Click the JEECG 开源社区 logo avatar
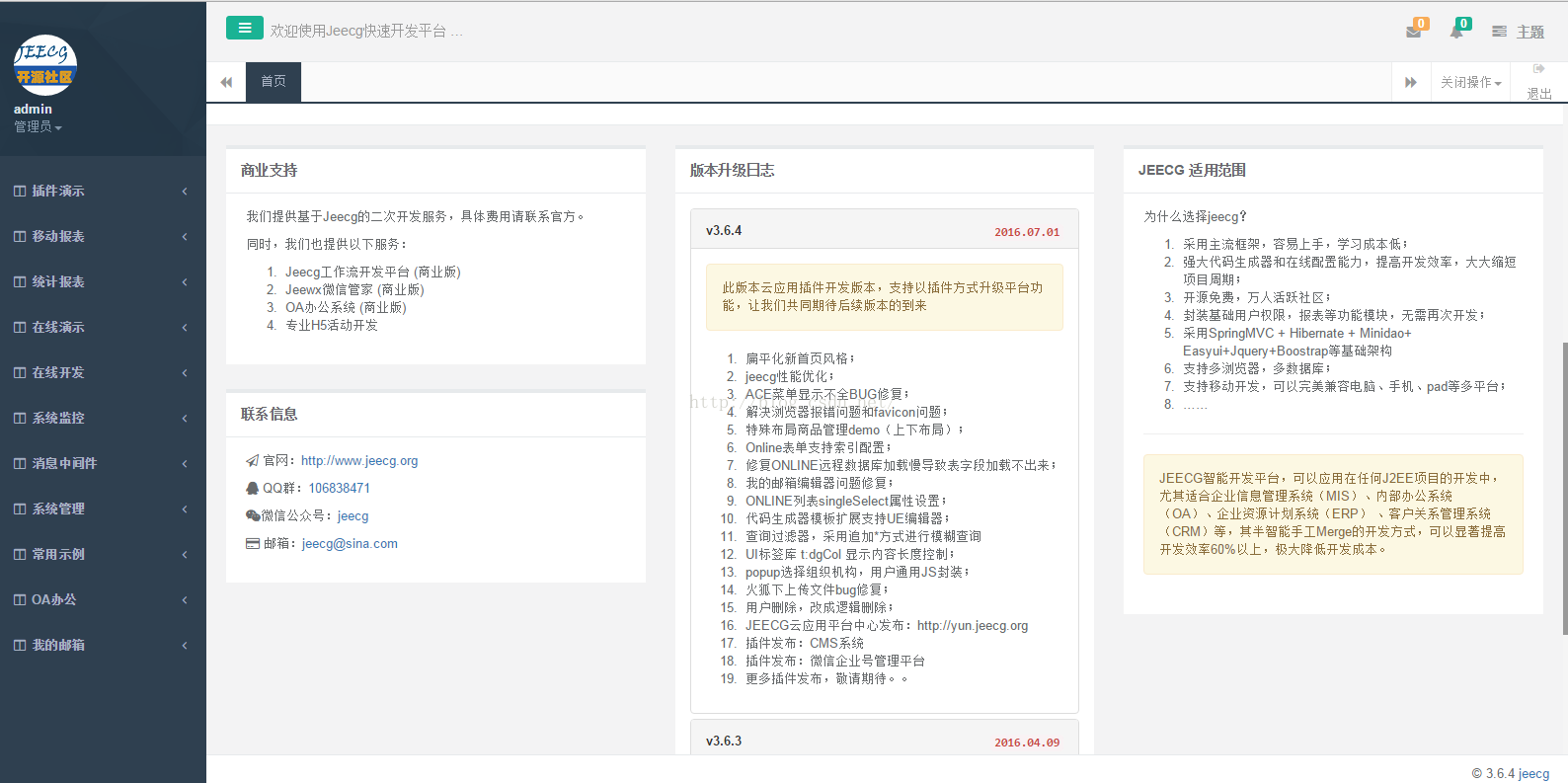1568x783 pixels. (44, 65)
